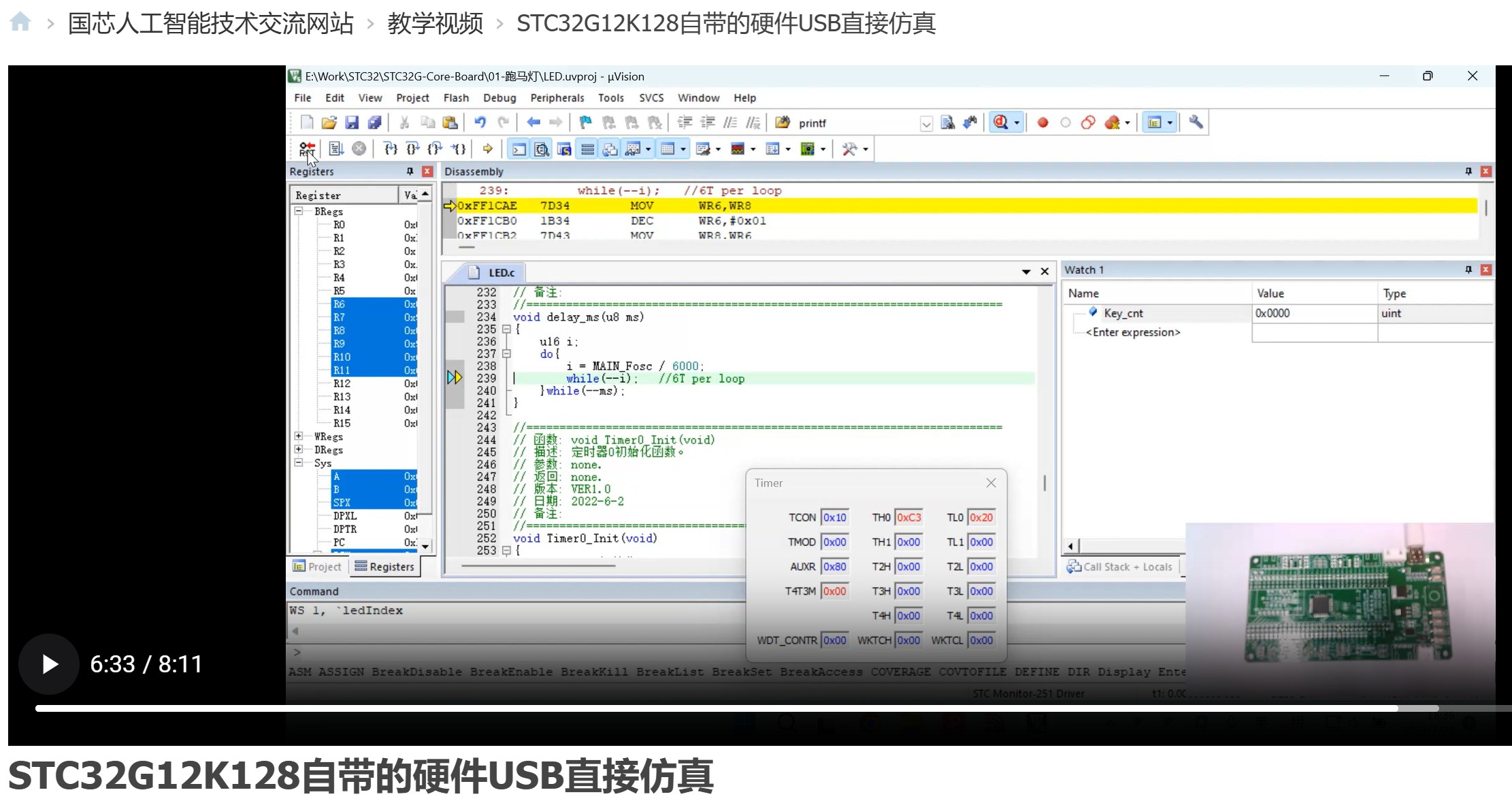Open the Window layout dropdown arrow in toolbar
The image size is (1512, 803).
click(1170, 123)
